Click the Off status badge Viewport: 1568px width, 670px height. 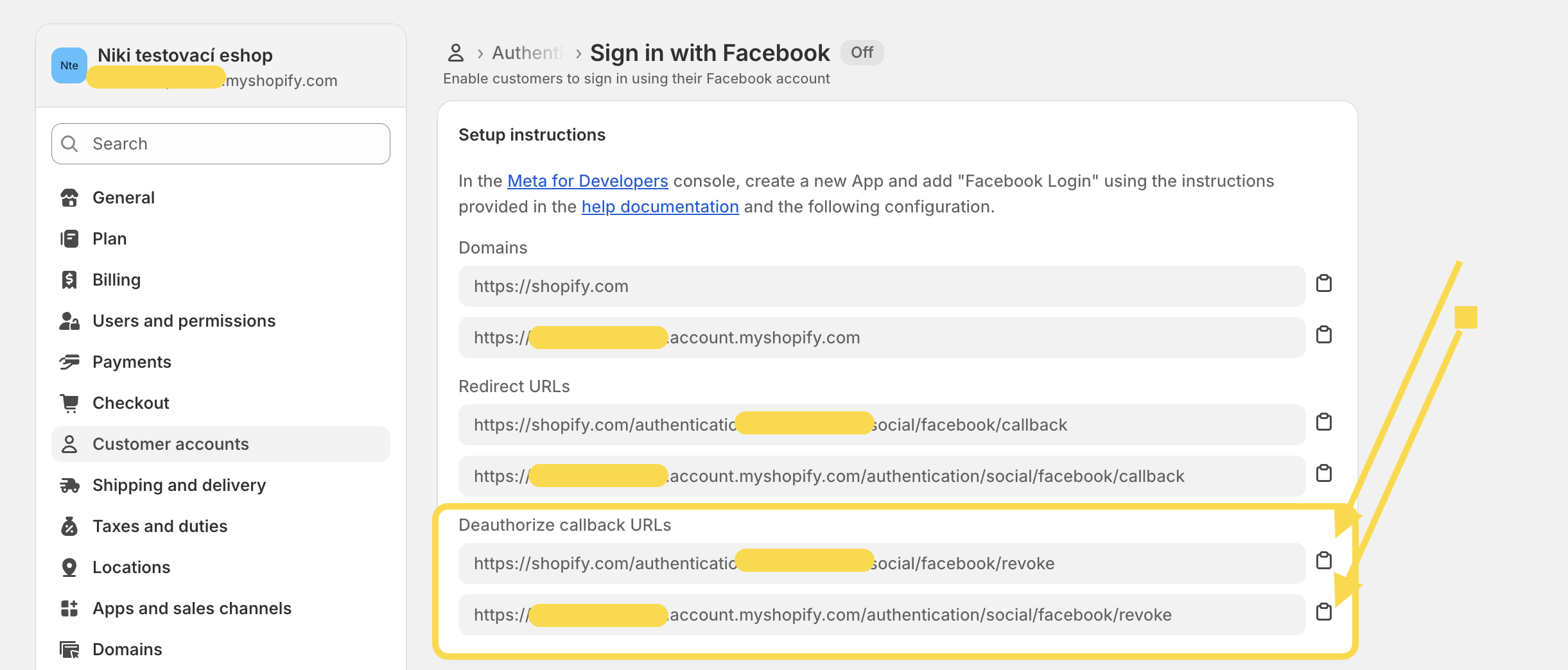[x=862, y=53]
